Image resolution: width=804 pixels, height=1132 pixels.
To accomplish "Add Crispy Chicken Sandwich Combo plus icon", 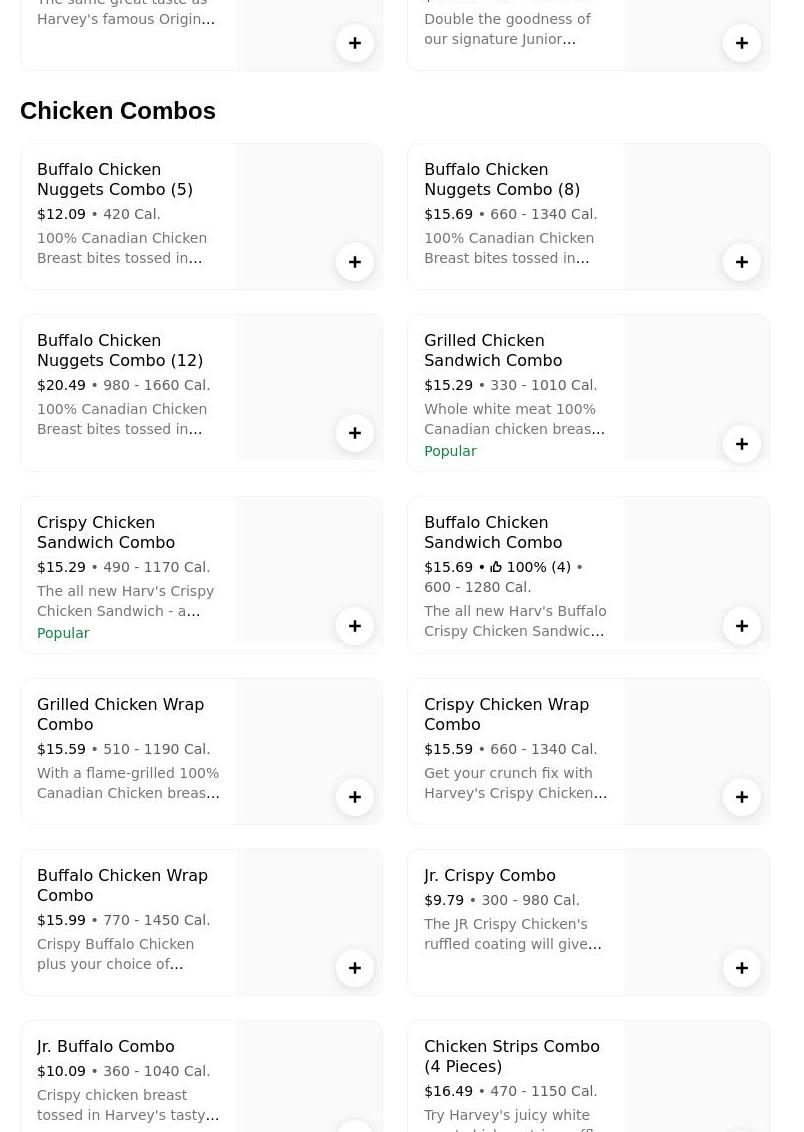I will point(355,626).
